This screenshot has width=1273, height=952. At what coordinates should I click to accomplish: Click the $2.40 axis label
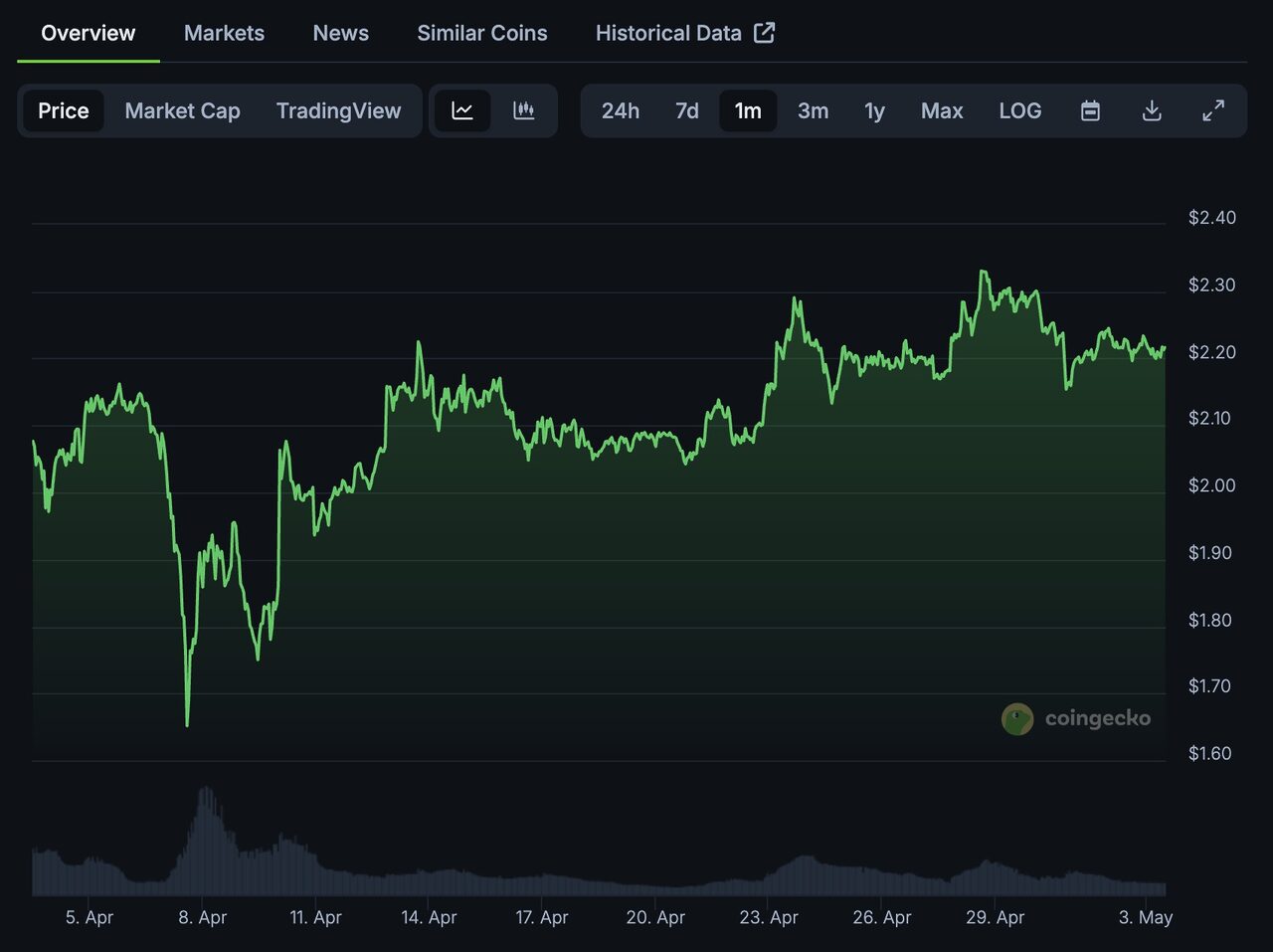[1212, 218]
